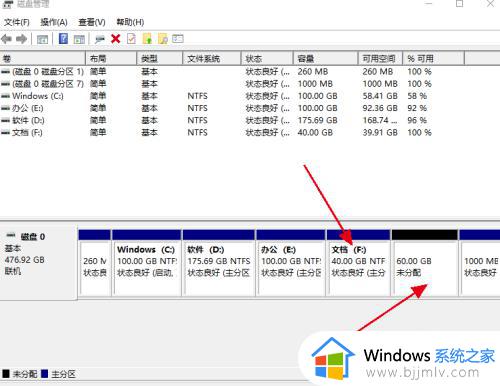Open Properties via the checkmark page icon
The image size is (500, 386).
pyautogui.click(x=131, y=39)
